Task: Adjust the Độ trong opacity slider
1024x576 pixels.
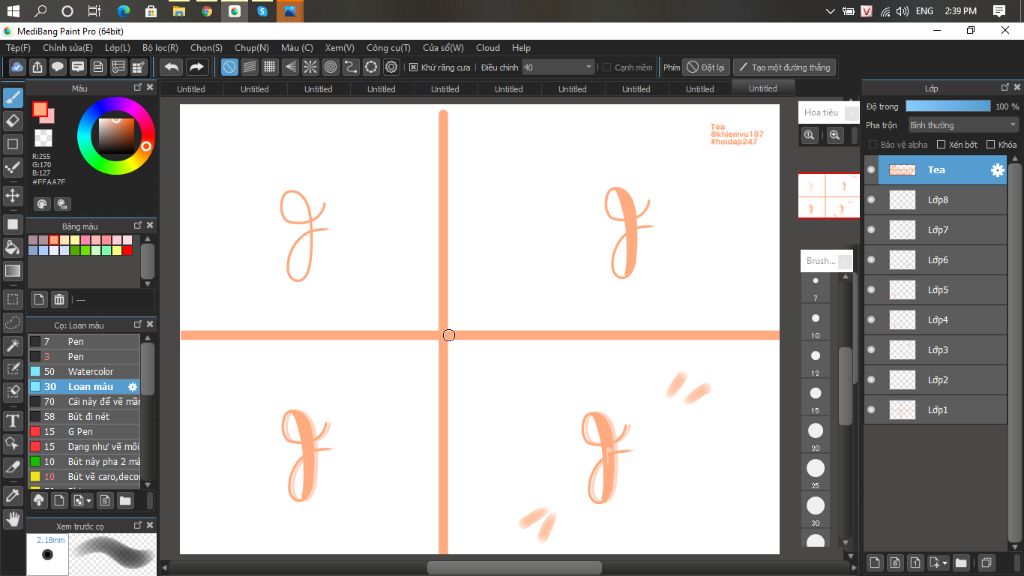Action: click(x=948, y=106)
